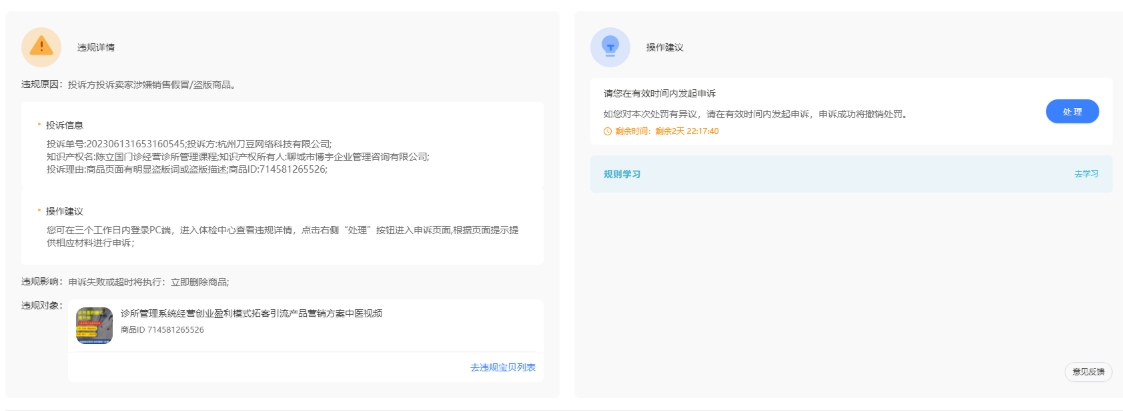Click the blue lightbulb suggestion icon

(x=610, y=46)
